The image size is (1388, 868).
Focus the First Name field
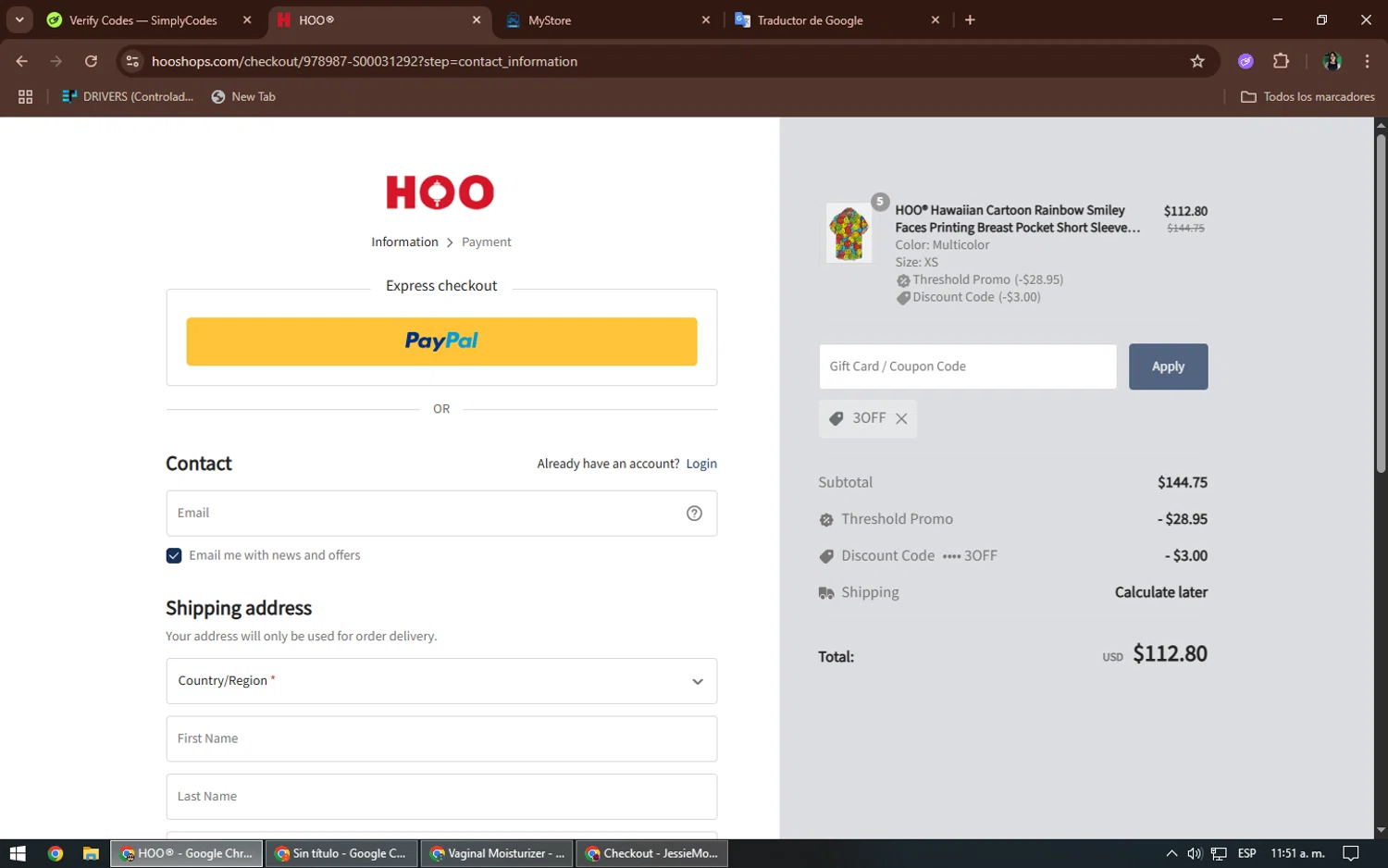(x=441, y=738)
